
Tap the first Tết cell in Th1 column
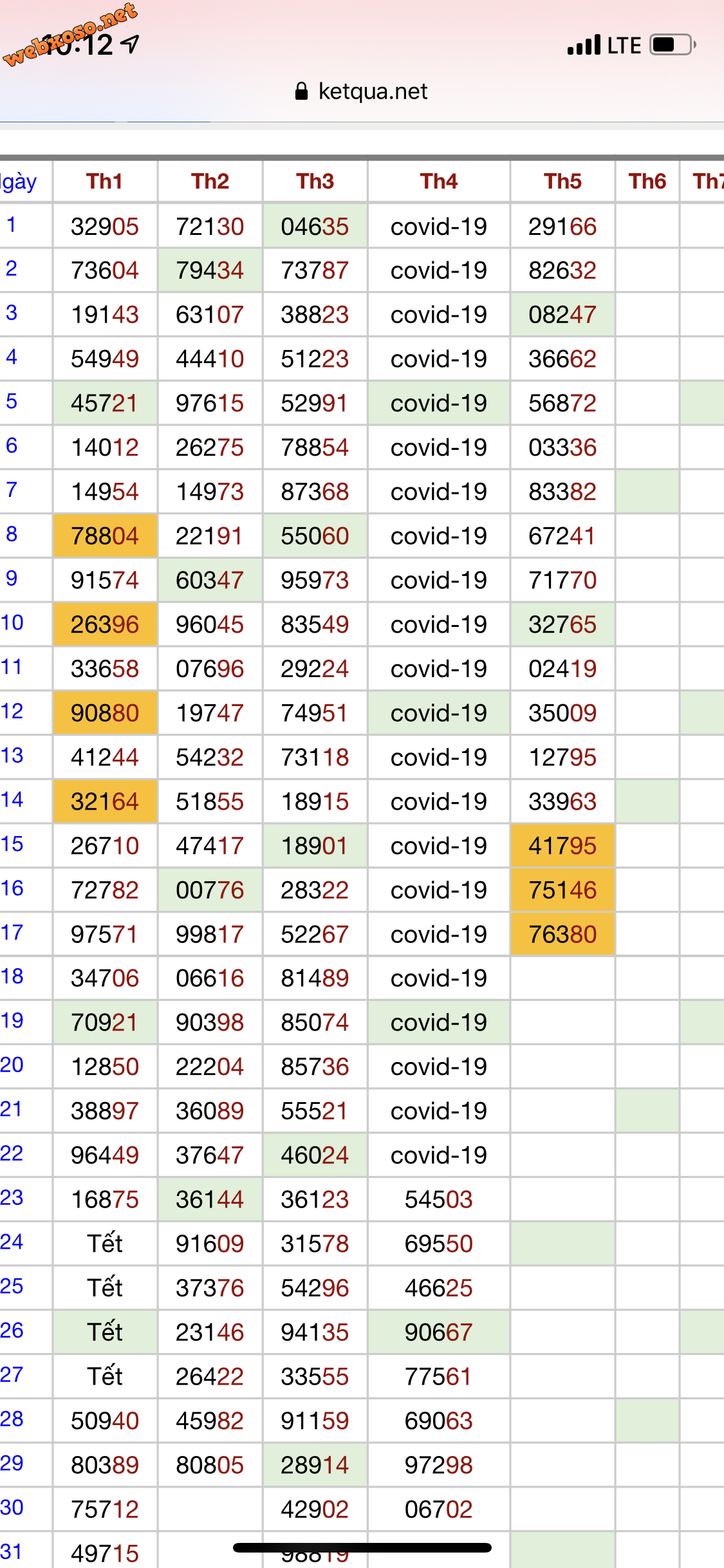105,1244
